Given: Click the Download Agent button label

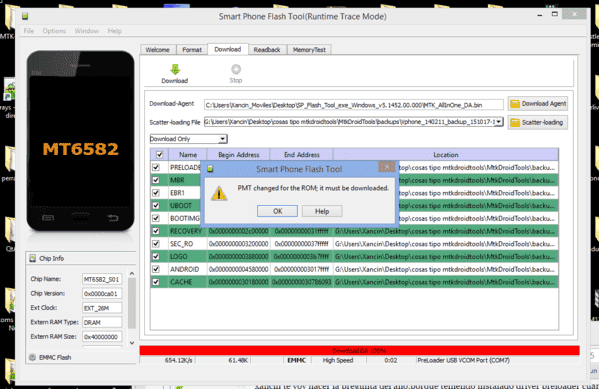Looking at the screenshot, I should tap(544, 104).
